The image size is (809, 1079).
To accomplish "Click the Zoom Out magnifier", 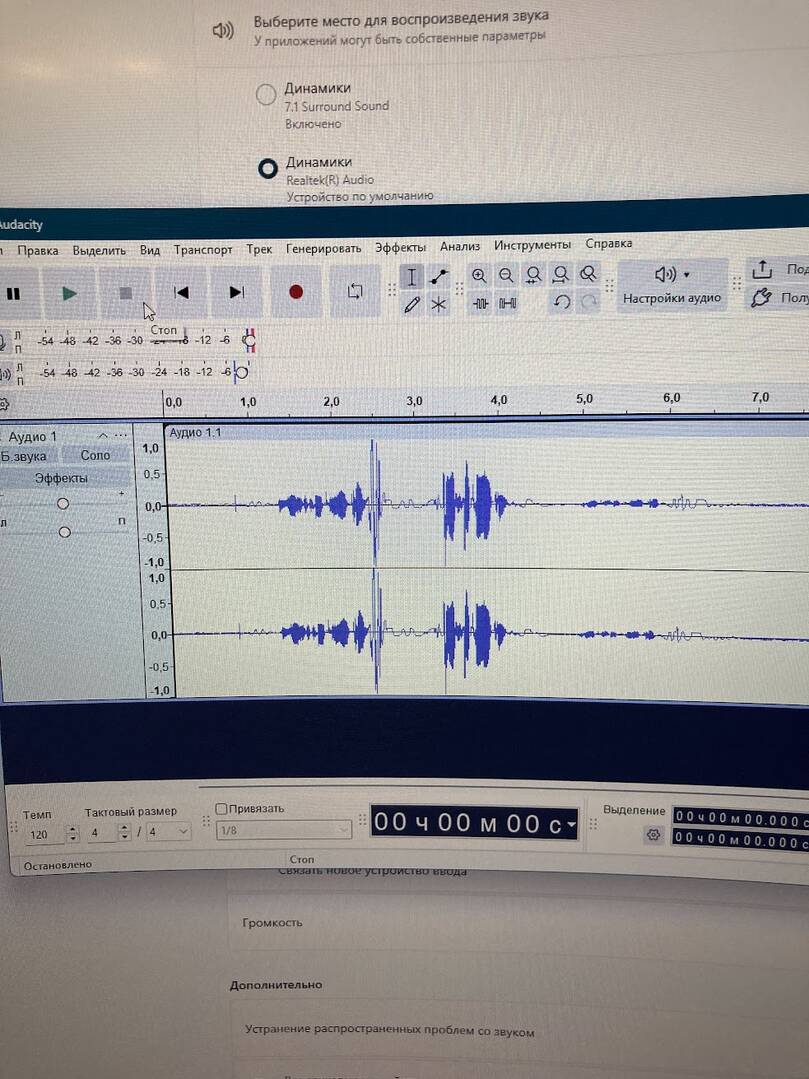I will [506, 276].
